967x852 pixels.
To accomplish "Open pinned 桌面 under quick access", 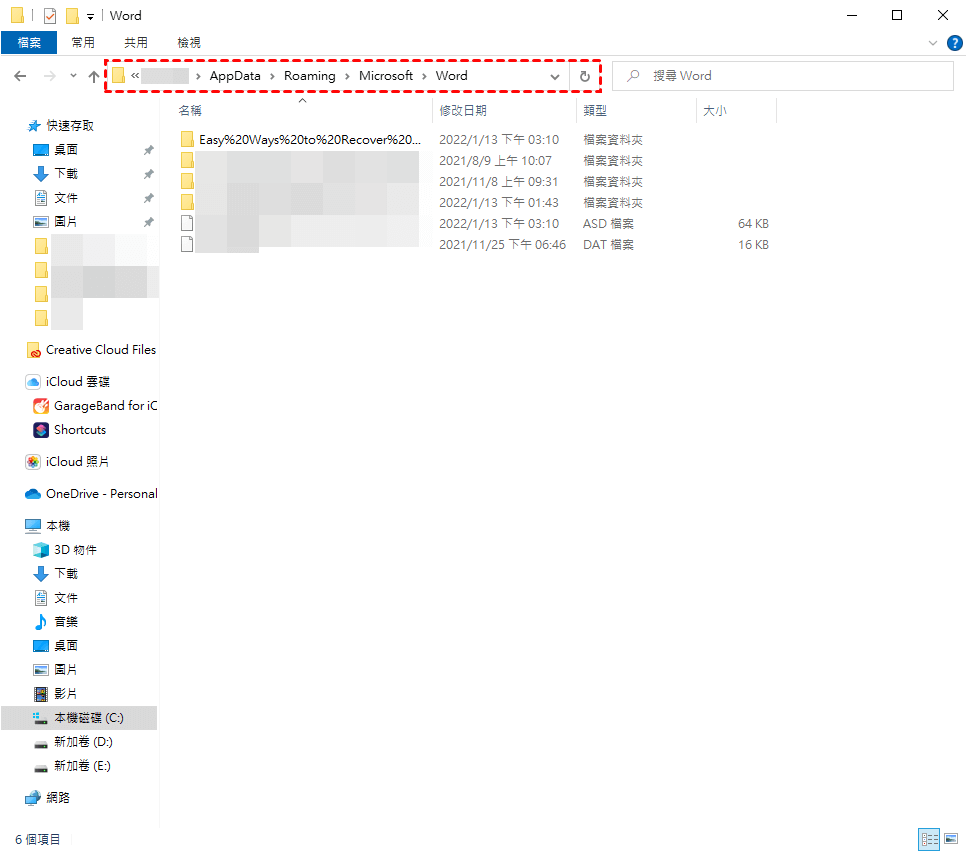I will pyautogui.click(x=66, y=150).
